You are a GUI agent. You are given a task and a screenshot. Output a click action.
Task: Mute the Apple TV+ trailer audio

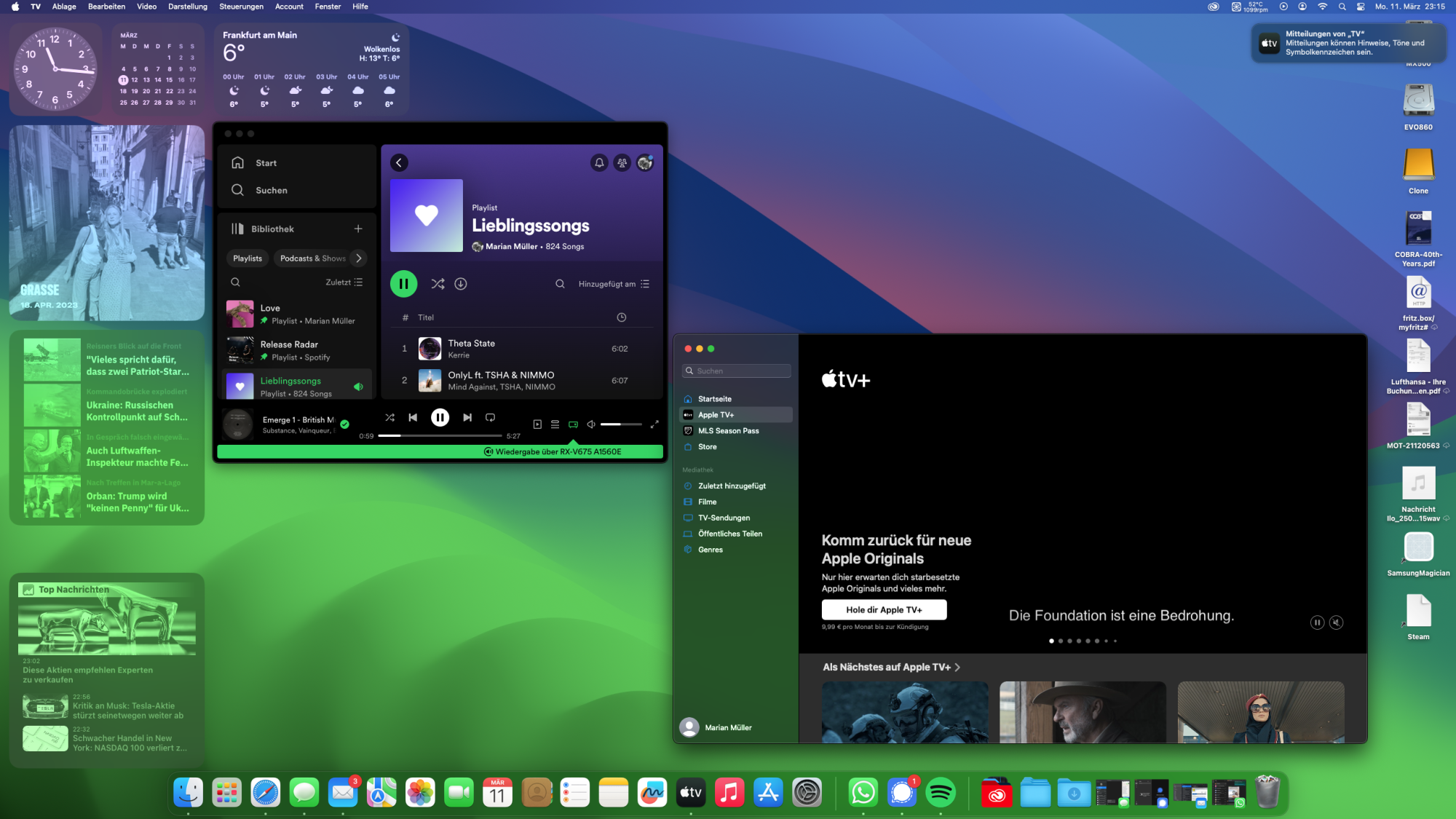(1336, 622)
